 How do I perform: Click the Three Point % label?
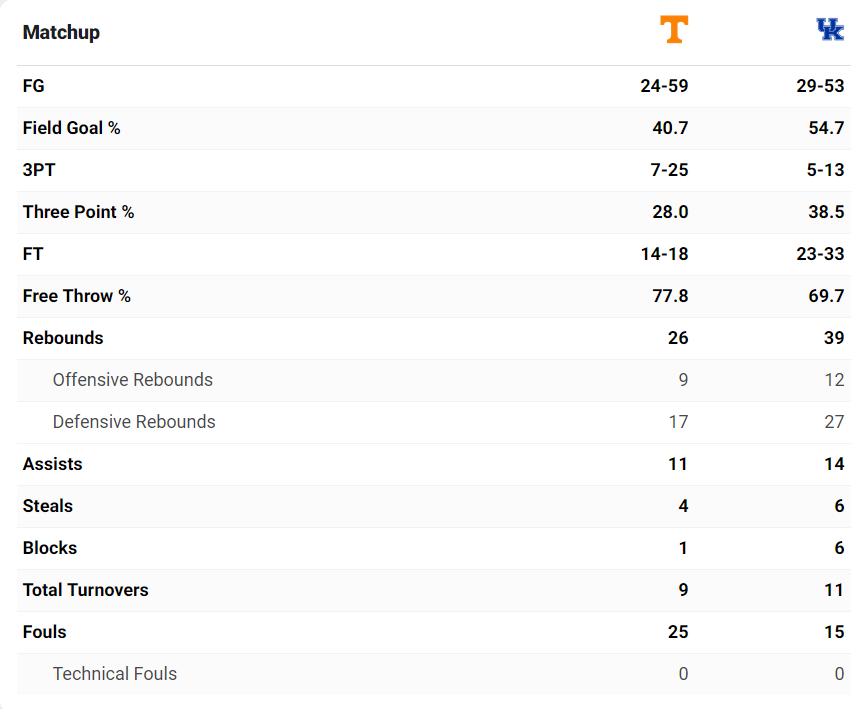point(79,212)
